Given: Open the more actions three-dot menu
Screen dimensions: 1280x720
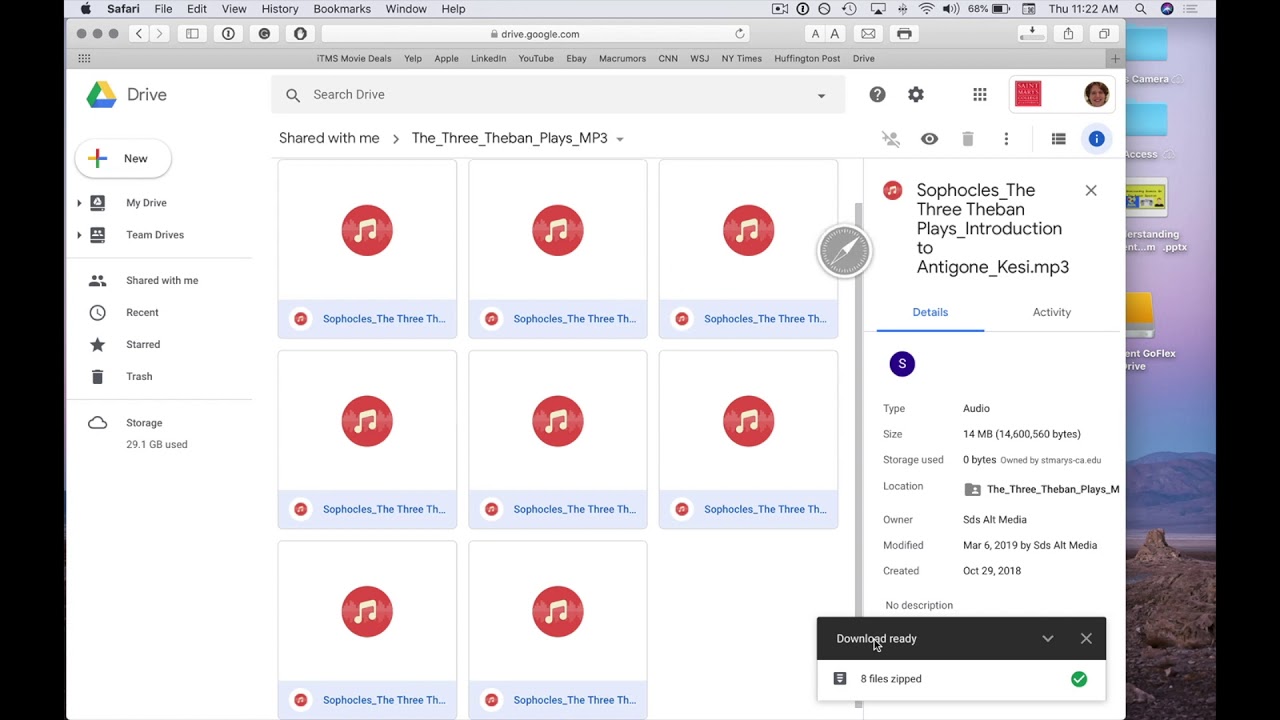Looking at the screenshot, I should (1006, 139).
